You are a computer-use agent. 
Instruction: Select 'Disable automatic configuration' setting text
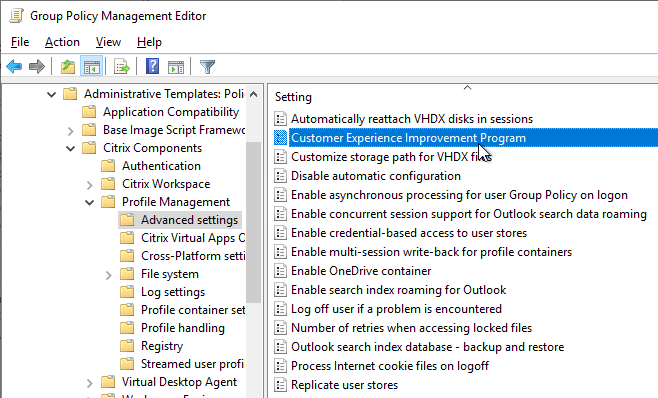coord(376,176)
